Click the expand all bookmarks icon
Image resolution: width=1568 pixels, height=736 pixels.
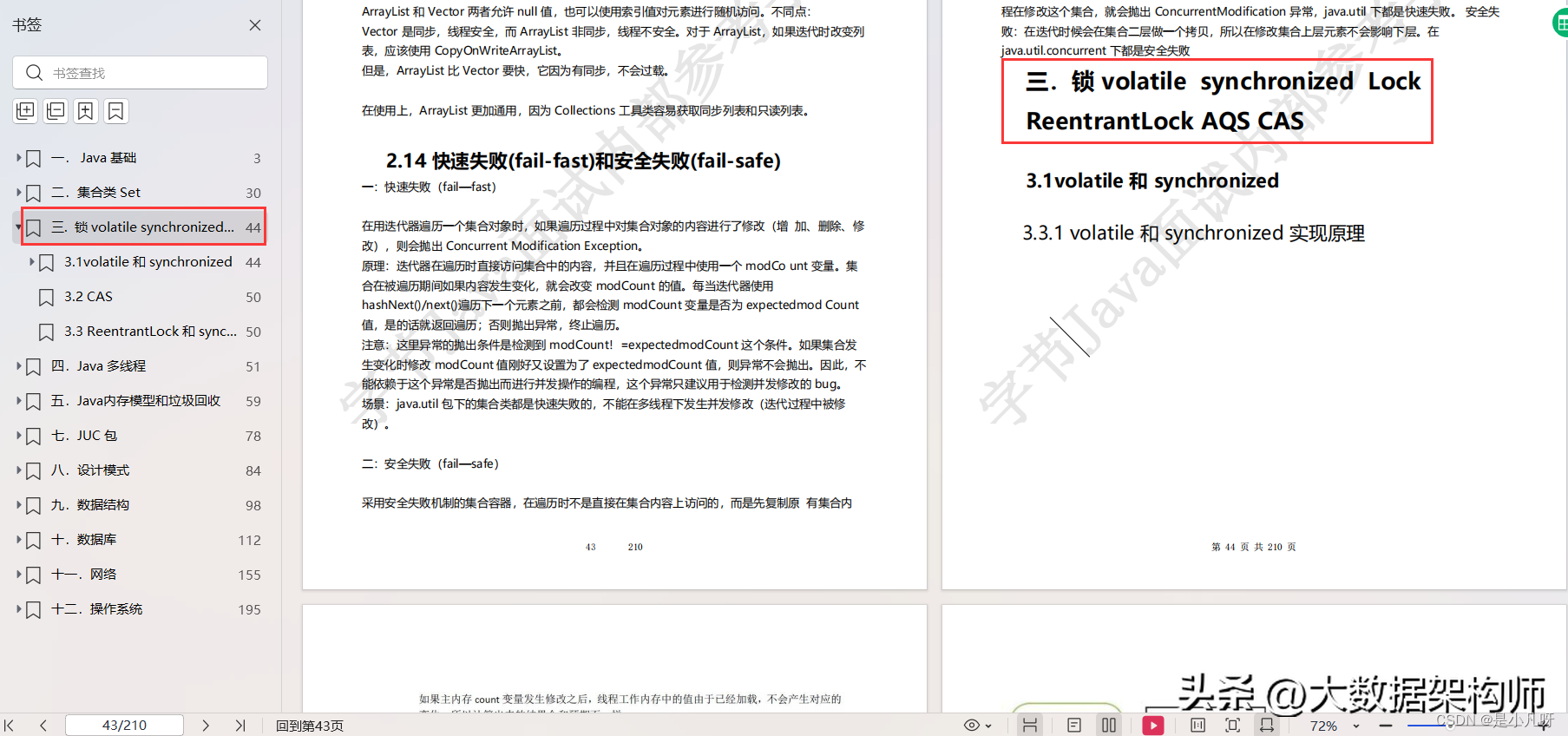tap(25, 110)
